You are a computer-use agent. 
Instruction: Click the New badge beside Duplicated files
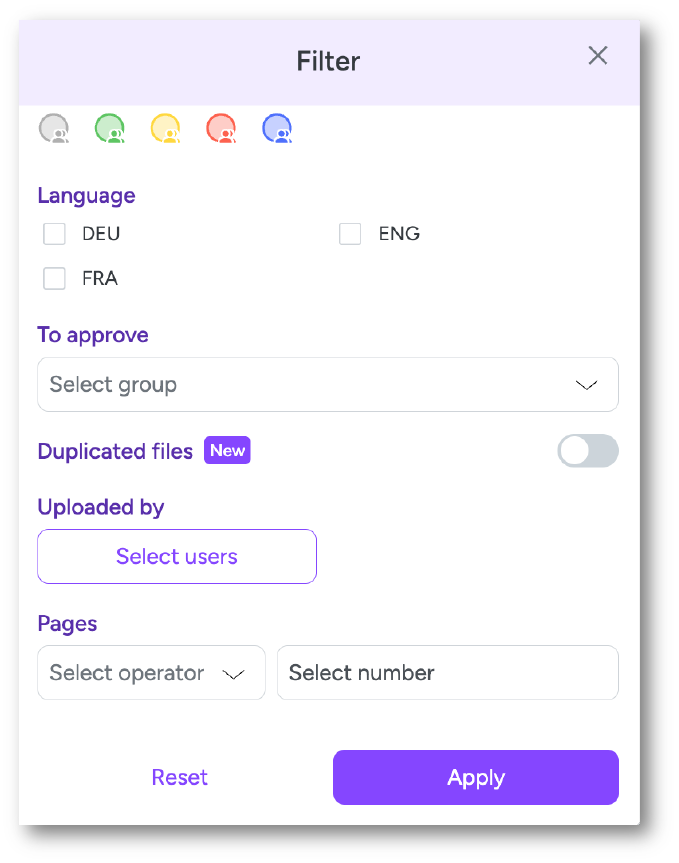click(227, 450)
